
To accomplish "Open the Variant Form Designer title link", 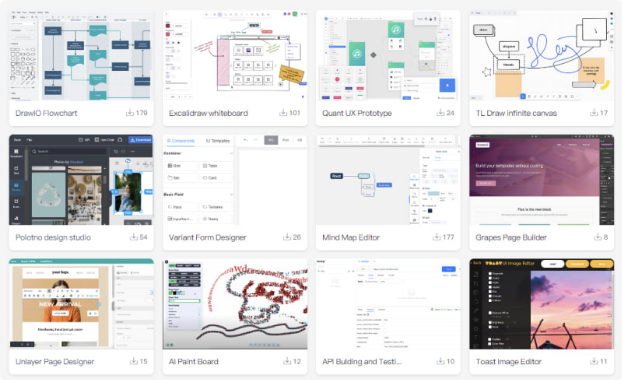I will coord(207,237).
